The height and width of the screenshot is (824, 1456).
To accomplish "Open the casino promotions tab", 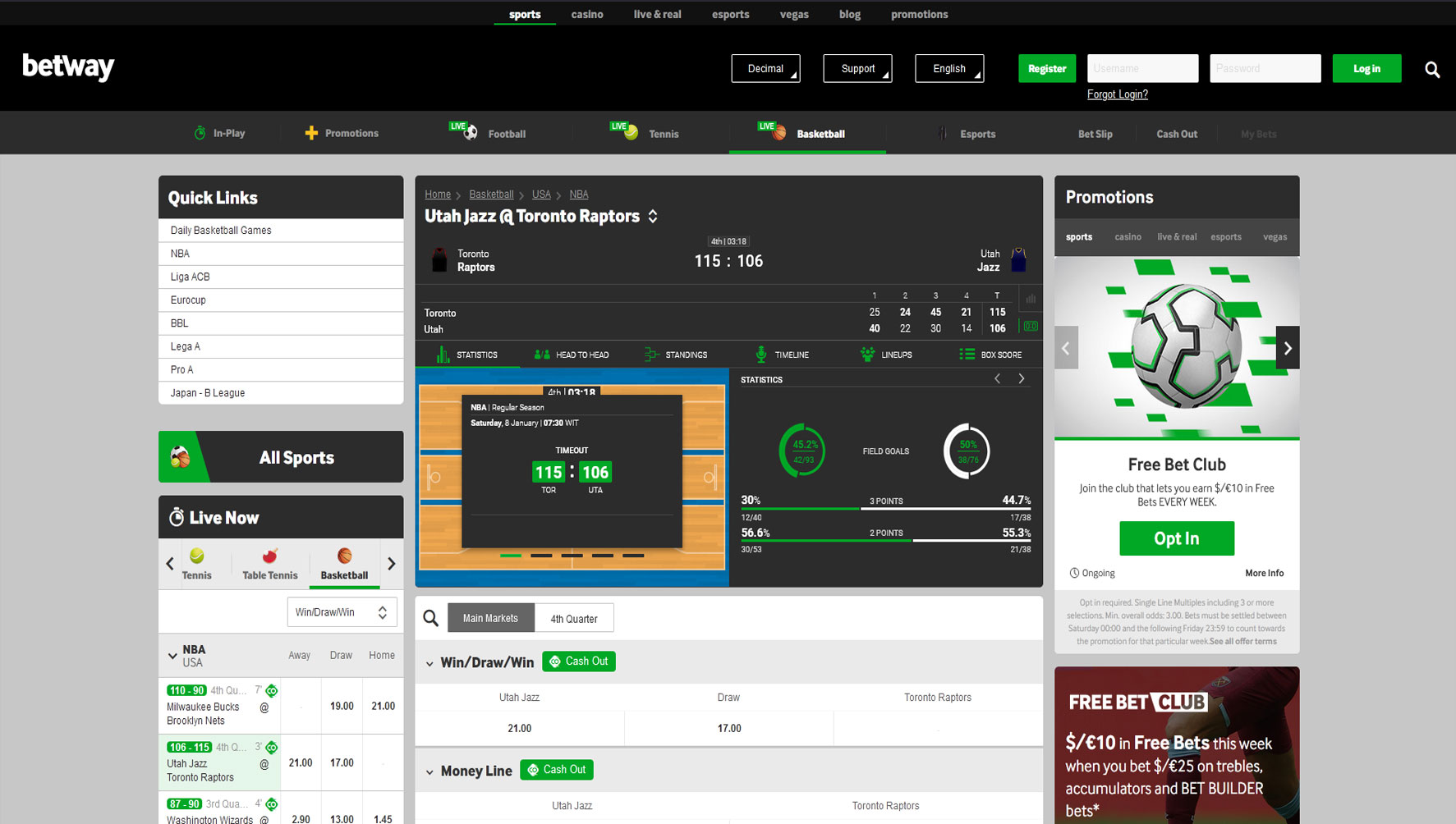I will pyautogui.click(x=1128, y=237).
